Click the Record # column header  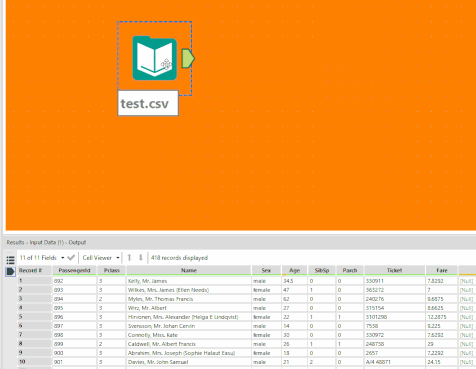click(x=35, y=270)
